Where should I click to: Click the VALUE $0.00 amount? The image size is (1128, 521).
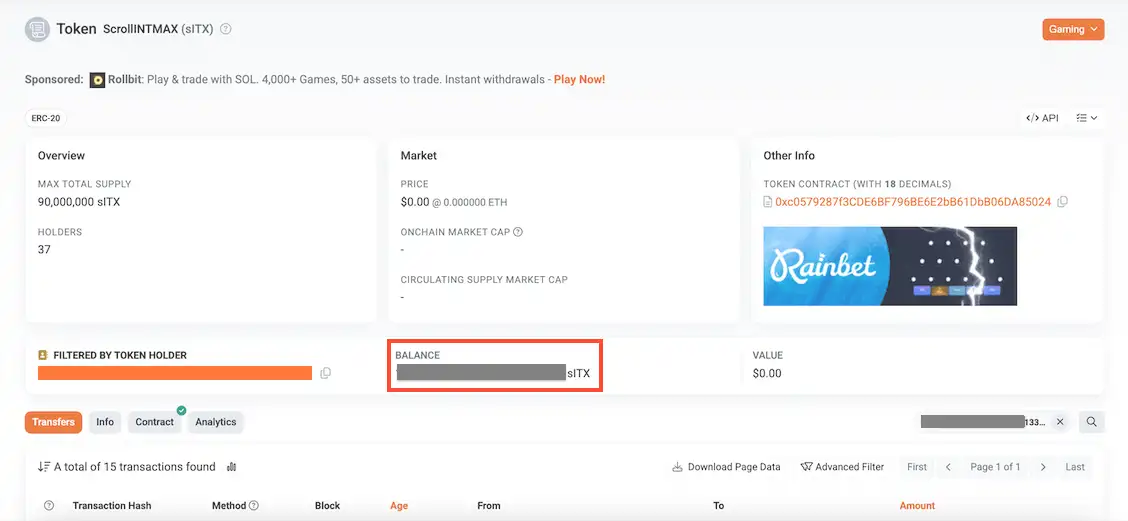[767, 373]
